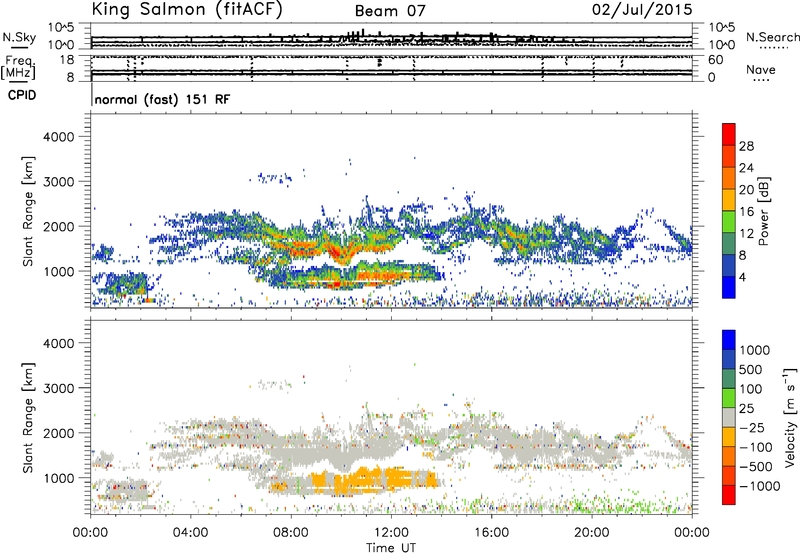Click the blue bottom of power colorbar
Viewport: 800px width, 554px height.
(729, 287)
